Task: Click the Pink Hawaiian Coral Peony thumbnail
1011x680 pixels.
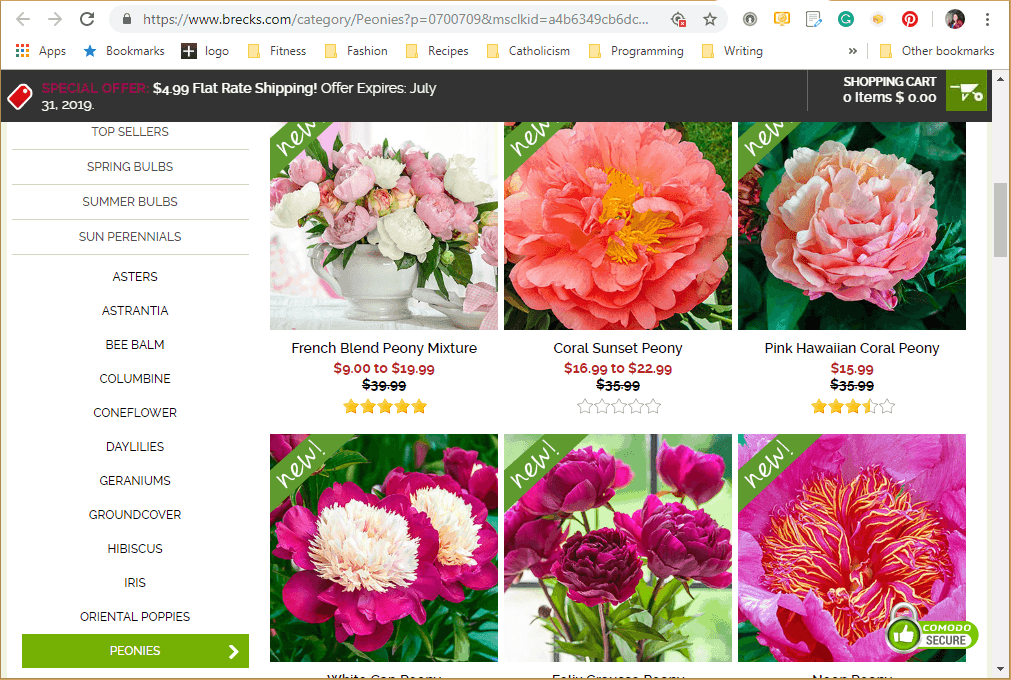Action: 851,224
